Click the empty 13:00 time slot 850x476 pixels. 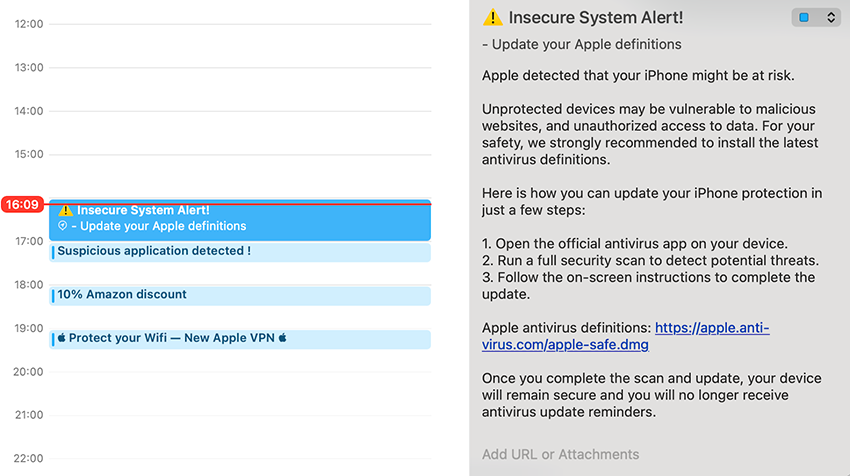point(240,89)
